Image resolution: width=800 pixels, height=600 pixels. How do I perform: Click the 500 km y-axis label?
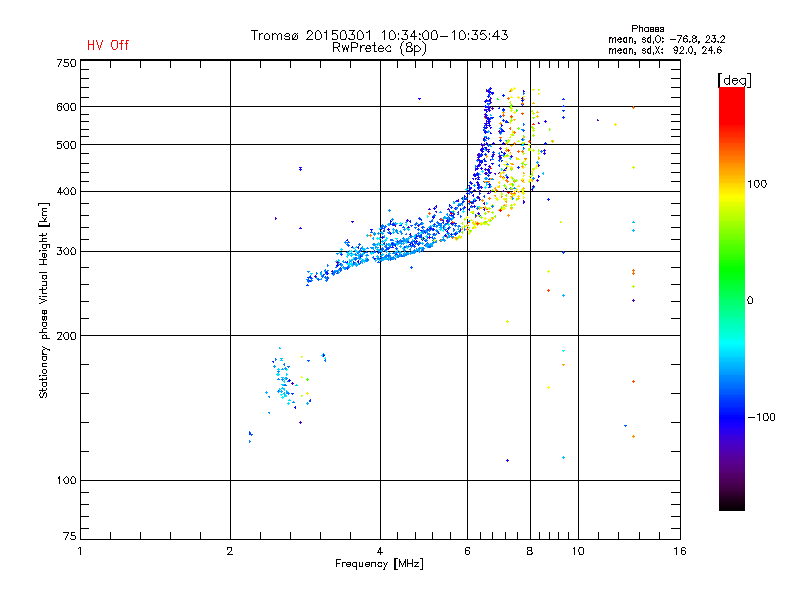click(x=66, y=145)
